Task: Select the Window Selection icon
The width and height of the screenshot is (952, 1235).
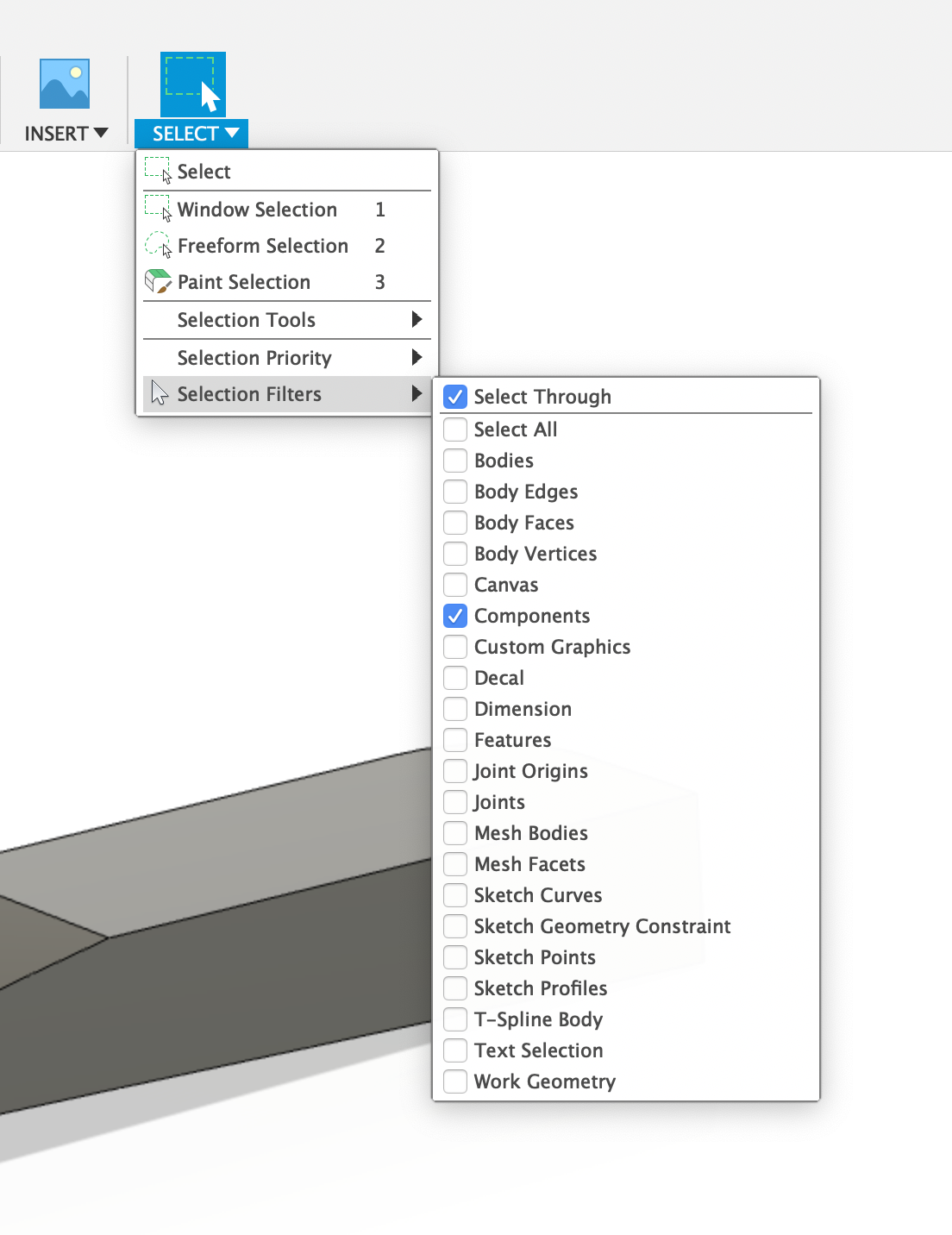Action: [x=156, y=209]
